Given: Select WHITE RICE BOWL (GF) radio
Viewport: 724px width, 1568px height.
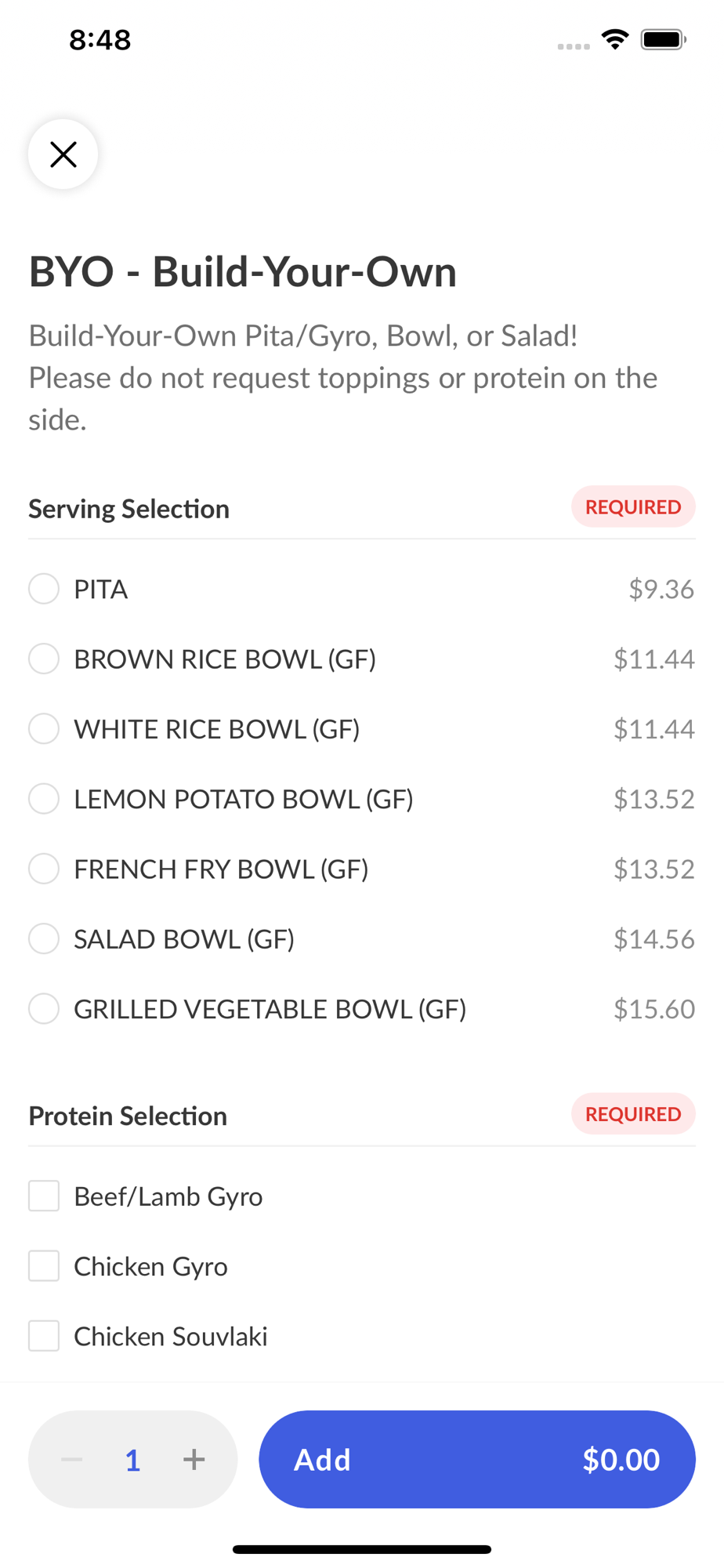Looking at the screenshot, I should click(44, 728).
